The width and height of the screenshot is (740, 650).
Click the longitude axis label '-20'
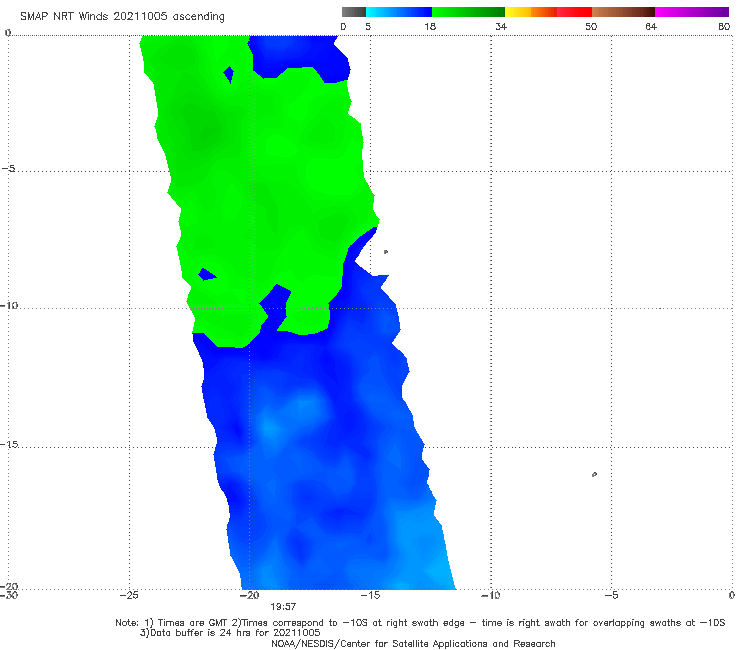click(249, 595)
